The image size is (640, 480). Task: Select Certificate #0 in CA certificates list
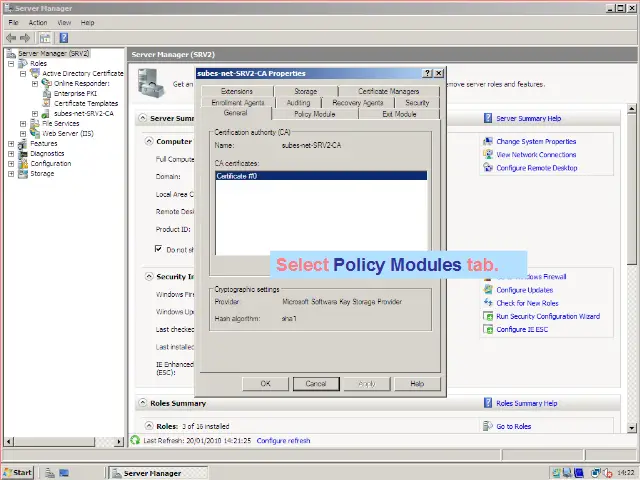pyautogui.click(x=321, y=176)
